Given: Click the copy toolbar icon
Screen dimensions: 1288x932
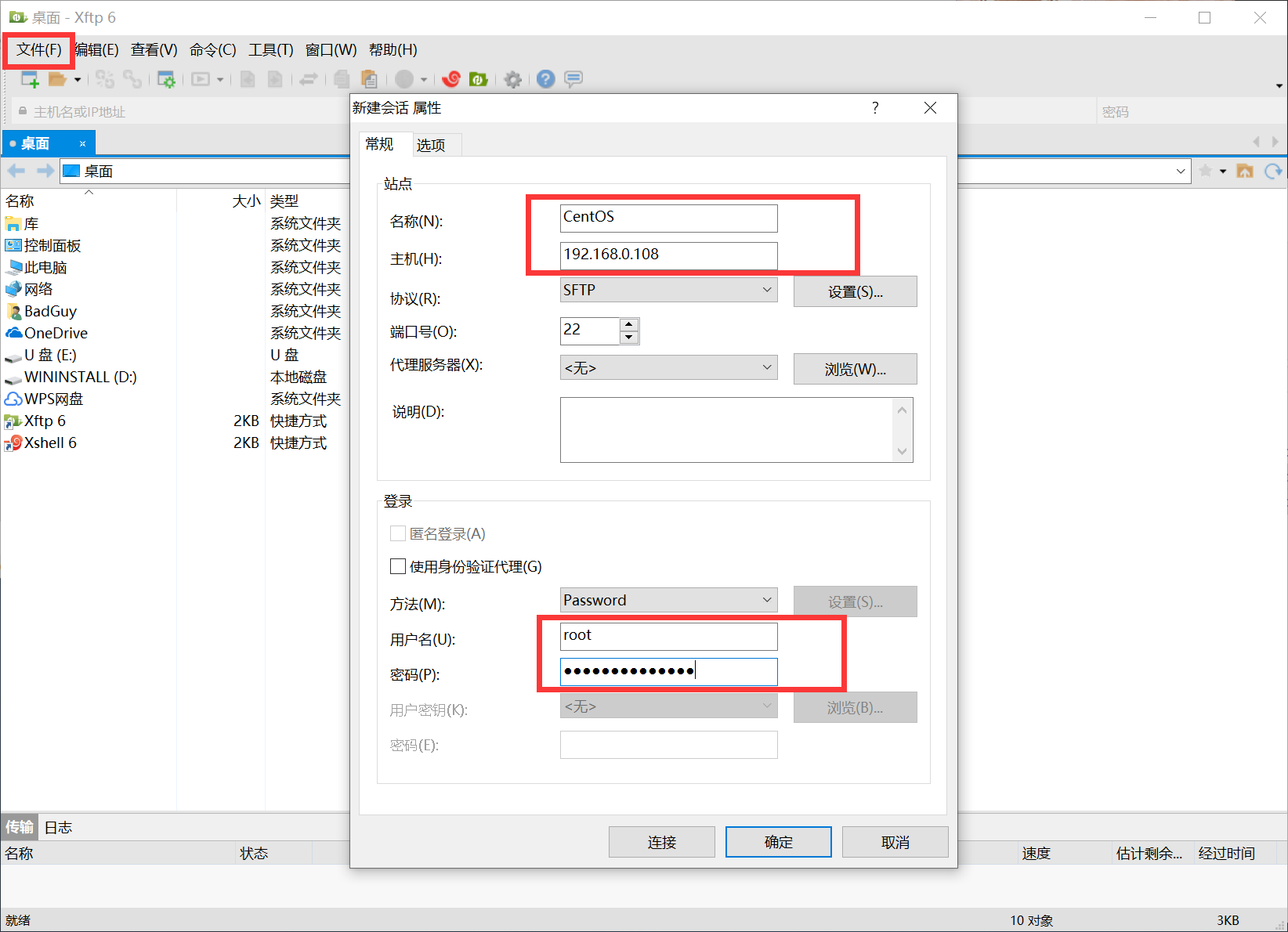Looking at the screenshot, I should coord(342,79).
